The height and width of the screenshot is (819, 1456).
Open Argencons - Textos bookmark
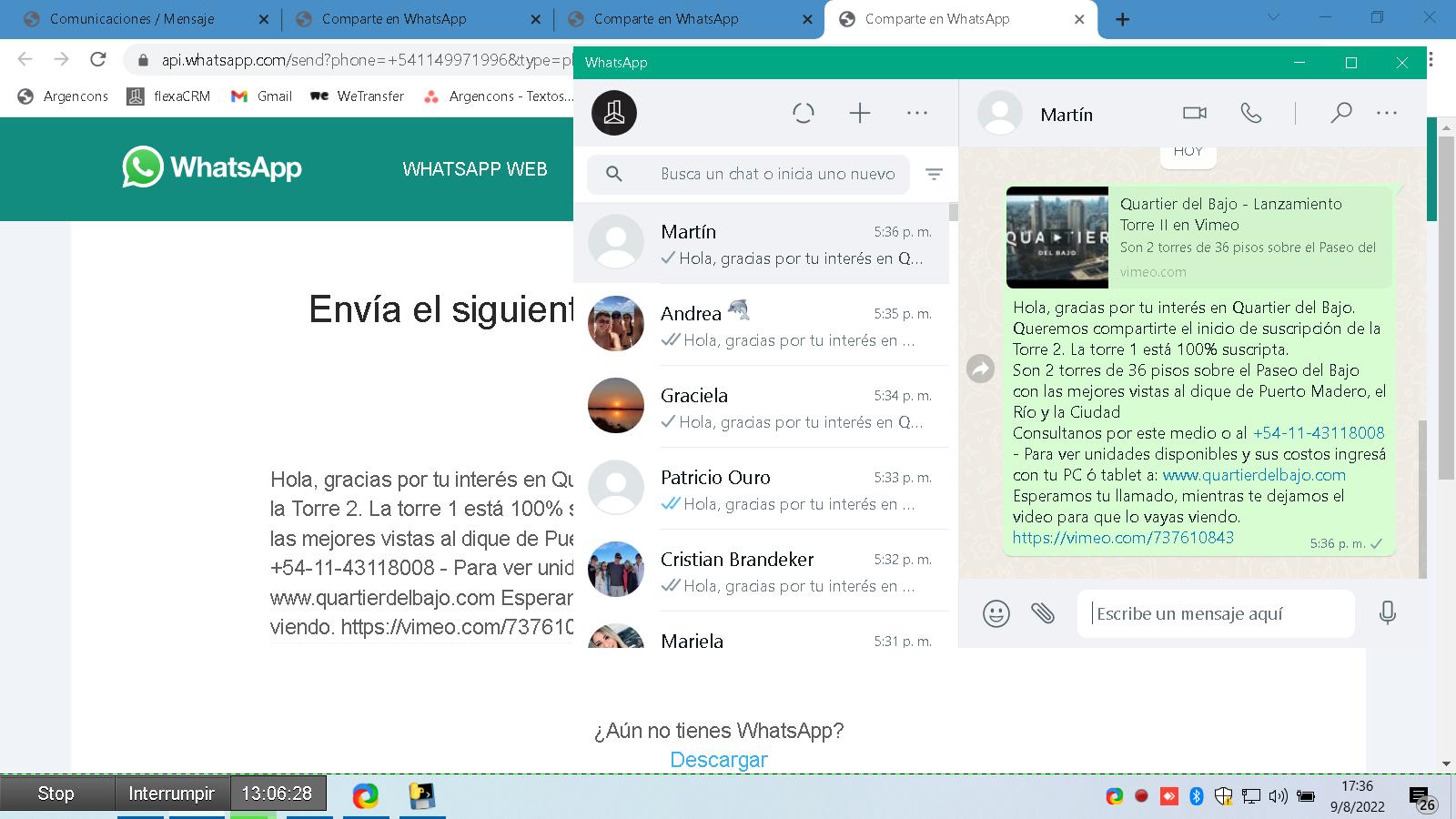[x=499, y=96]
